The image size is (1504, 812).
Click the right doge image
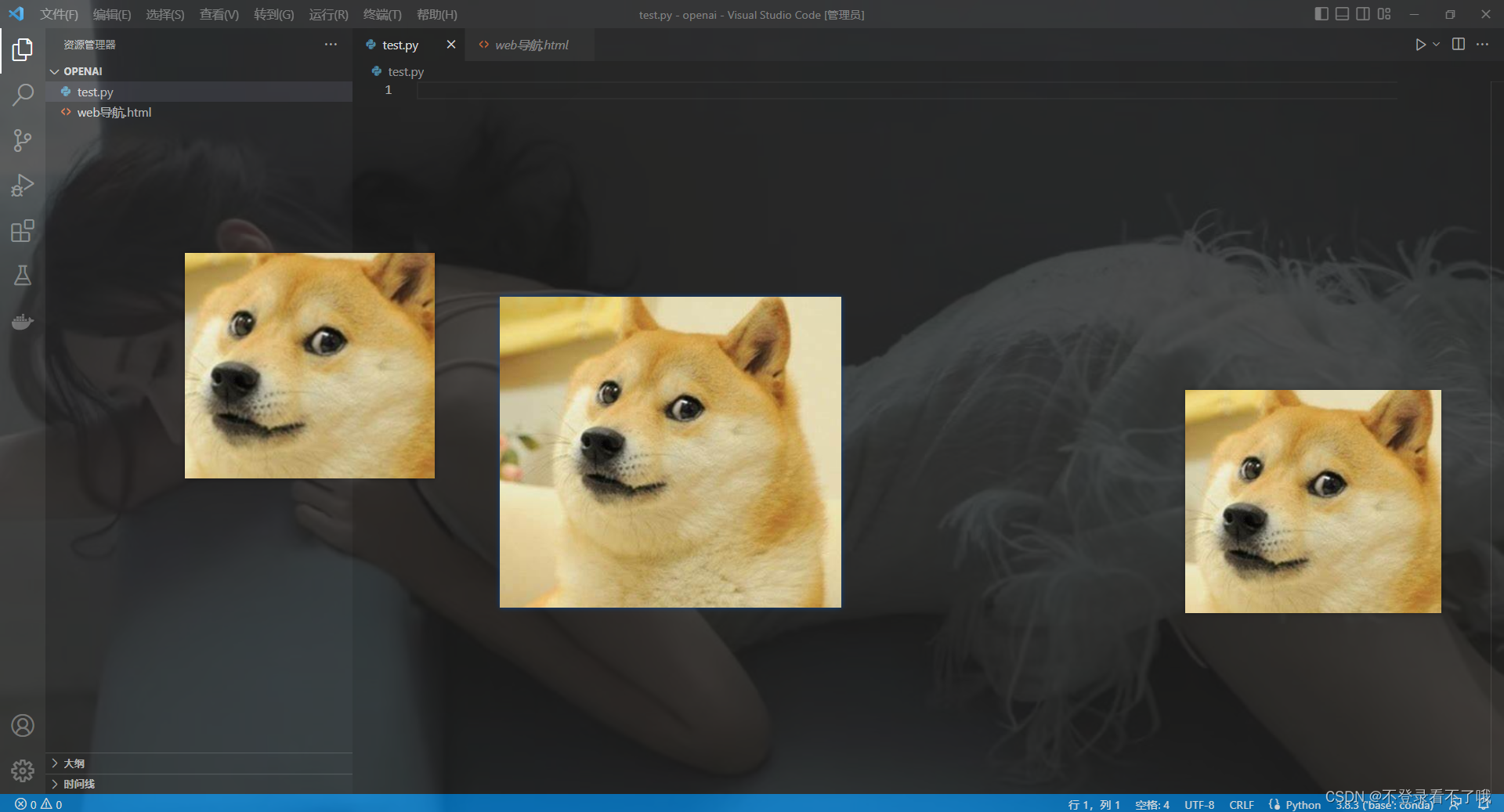click(x=1313, y=501)
